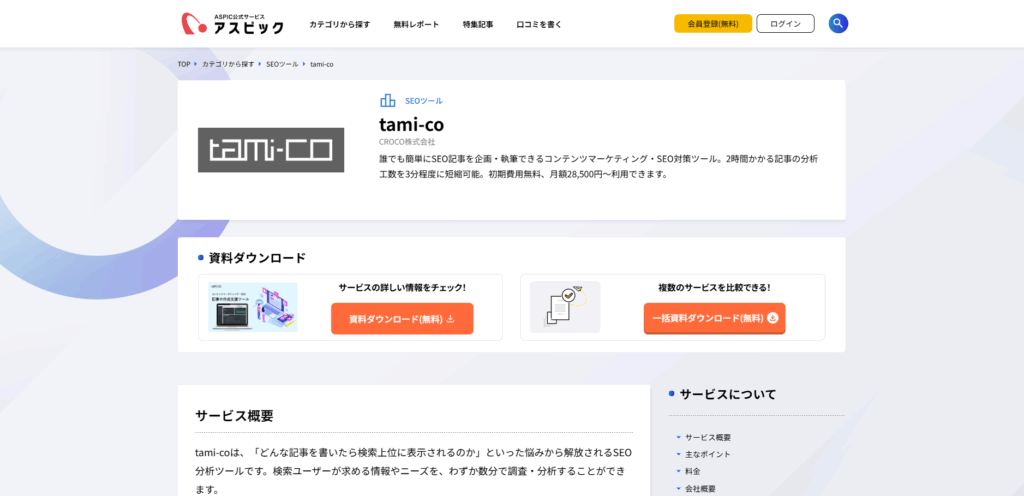1024x496 pixels.
Task: Open SEOツール breadcrumb link
Action: pyautogui.click(x=282, y=64)
